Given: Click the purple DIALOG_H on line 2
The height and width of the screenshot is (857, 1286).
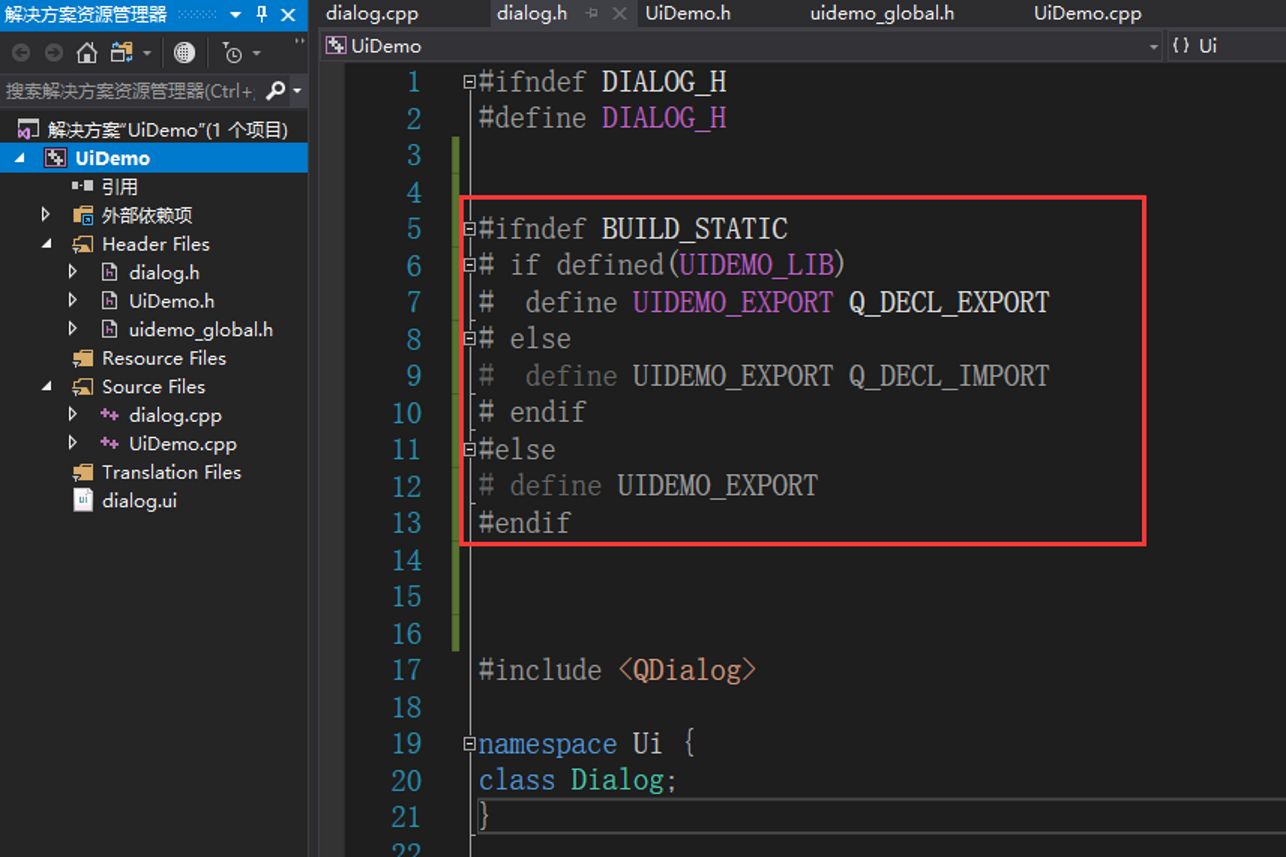Looking at the screenshot, I should pyautogui.click(x=664, y=118).
